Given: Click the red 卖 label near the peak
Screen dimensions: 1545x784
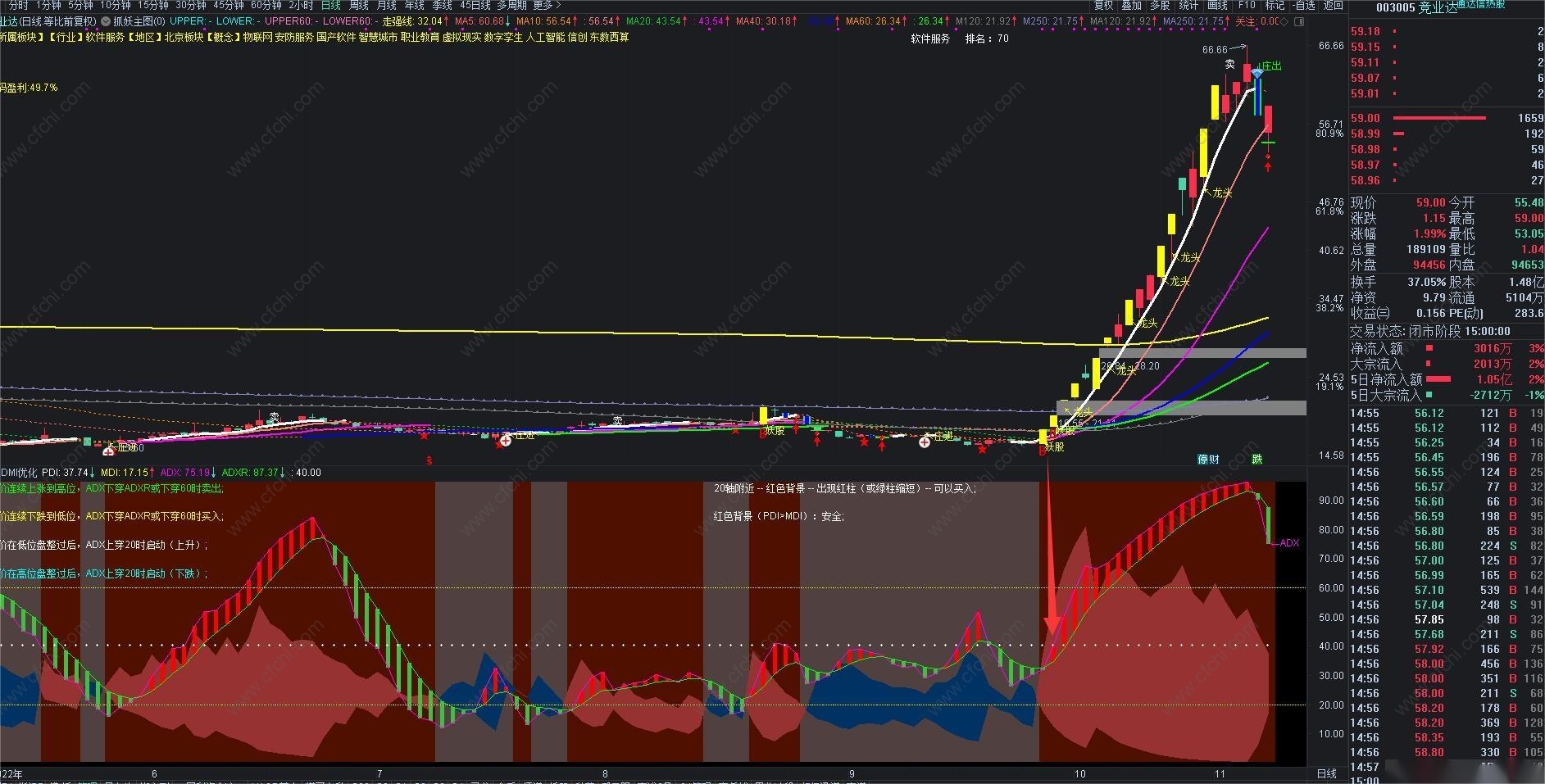Looking at the screenshot, I should [x=1230, y=64].
